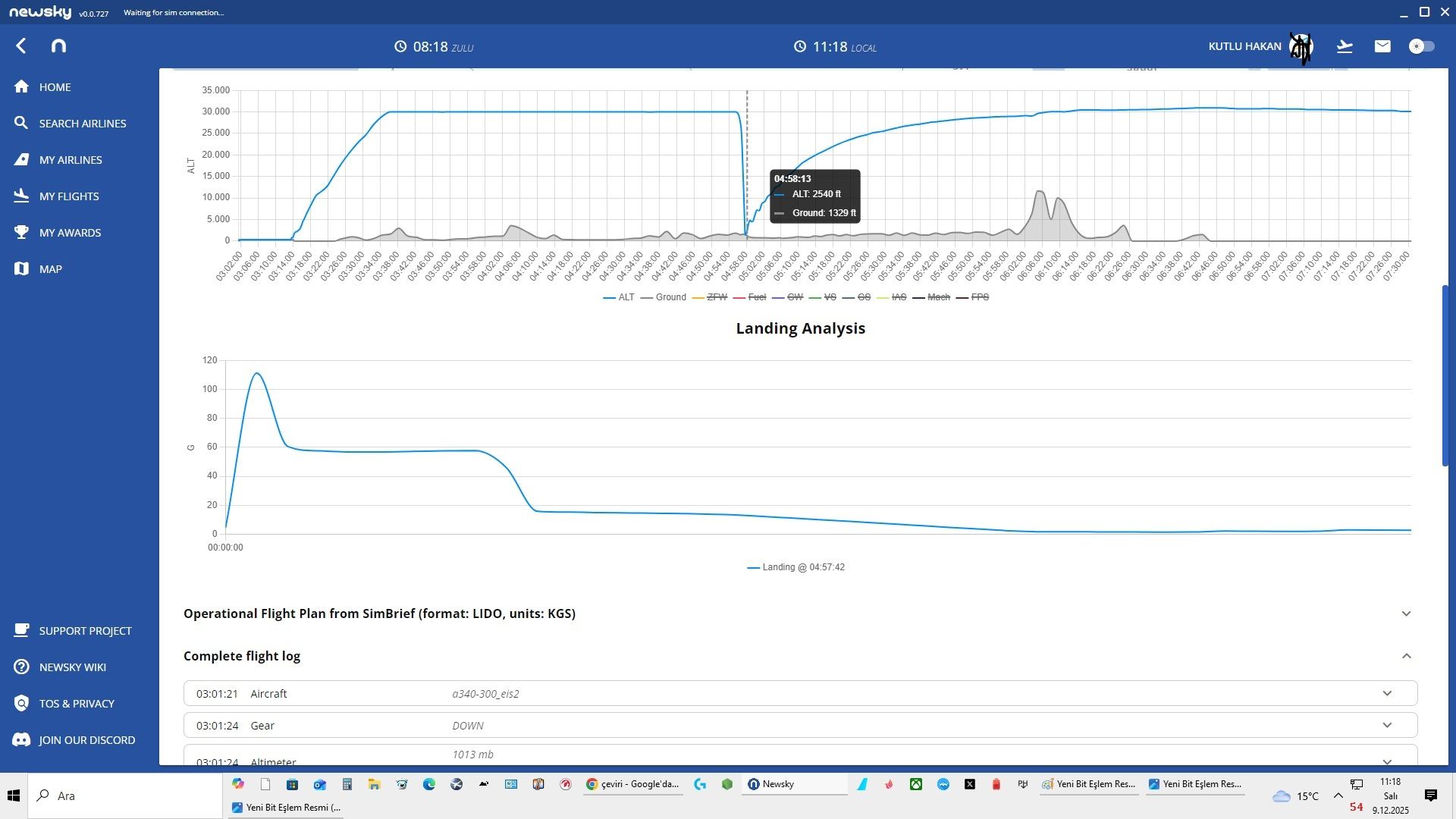
Task: Toggle the dark mode switch
Action: click(1421, 46)
